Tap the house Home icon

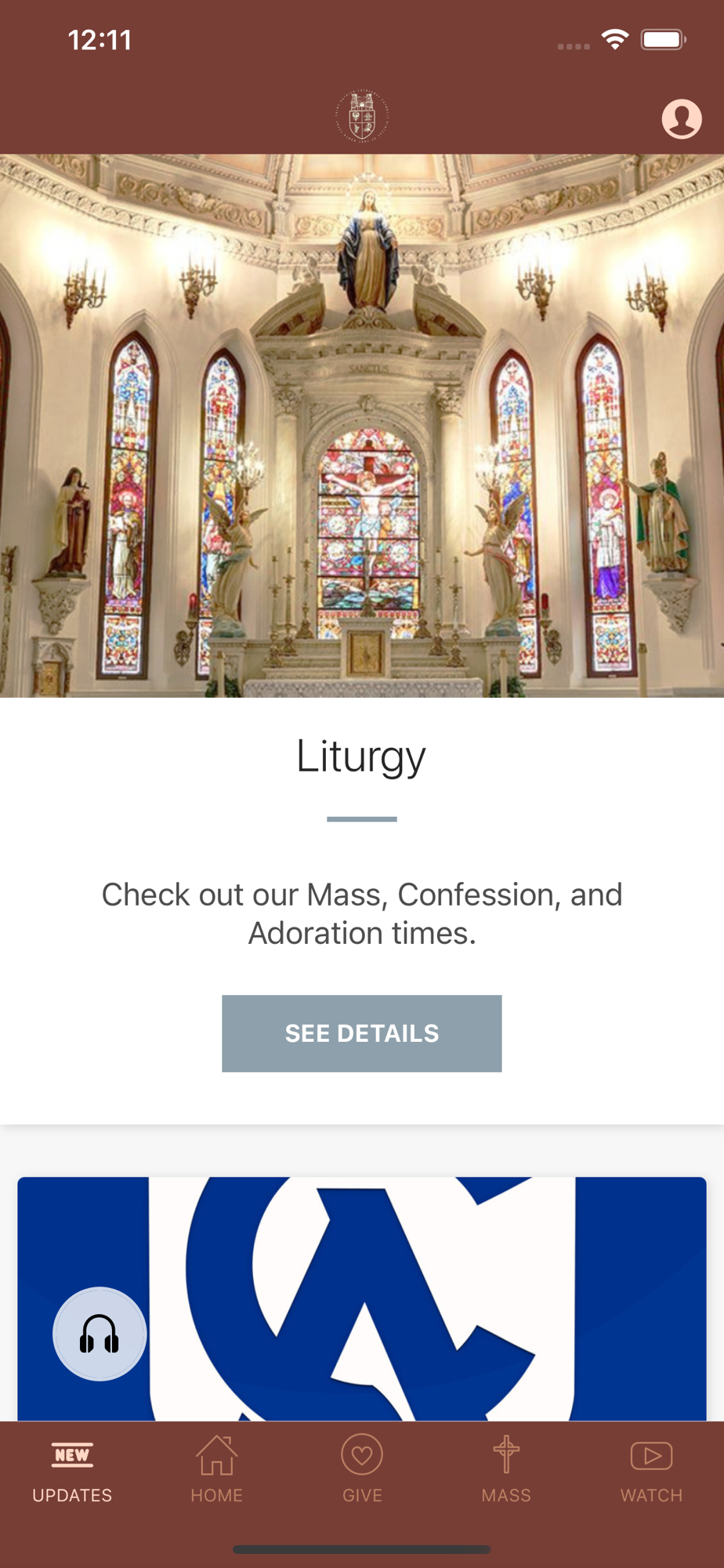tap(217, 1455)
